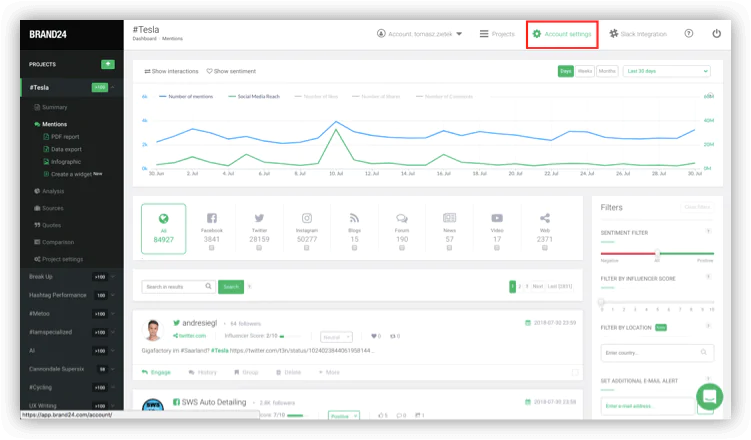The height and width of the screenshot is (440, 751).
Task: Click Engage on the andresiegl mention
Action: (156, 372)
